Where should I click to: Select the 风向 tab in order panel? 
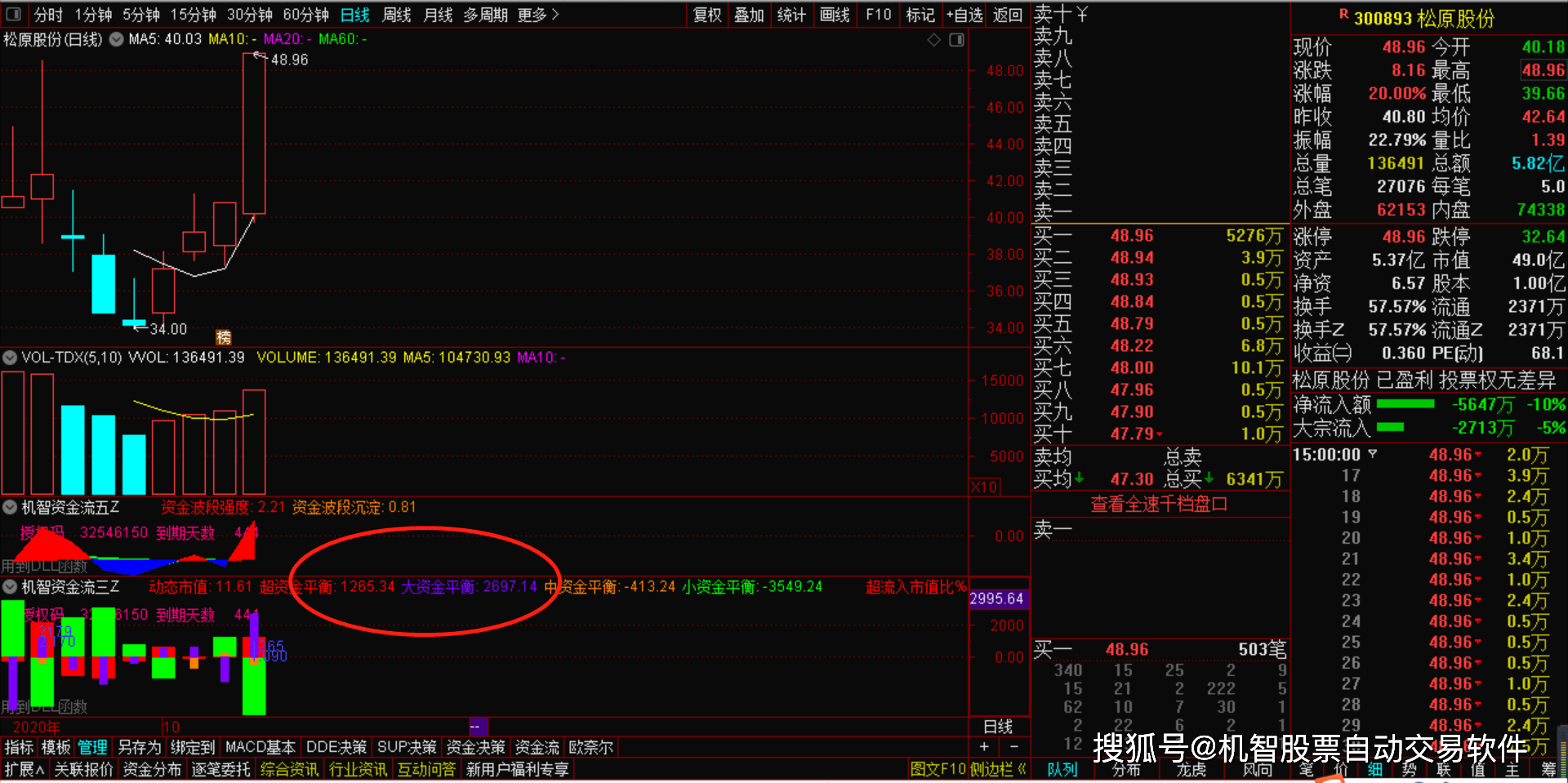[x=1258, y=769]
